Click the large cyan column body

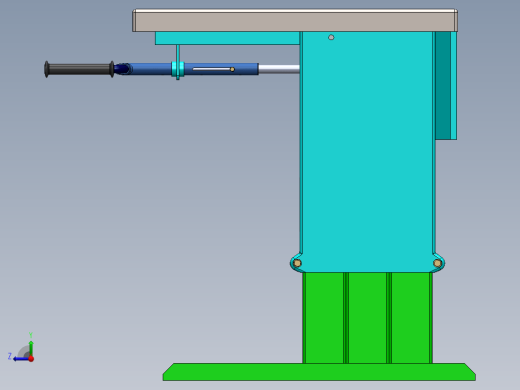click(x=367, y=152)
